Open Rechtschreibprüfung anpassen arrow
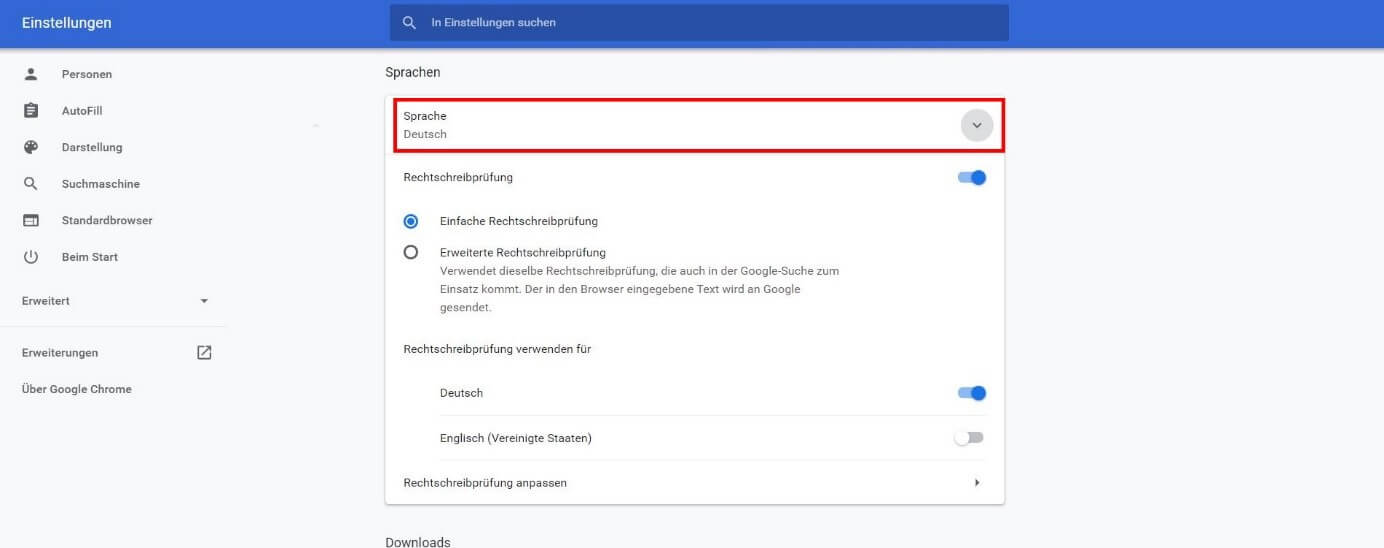 pos(977,483)
